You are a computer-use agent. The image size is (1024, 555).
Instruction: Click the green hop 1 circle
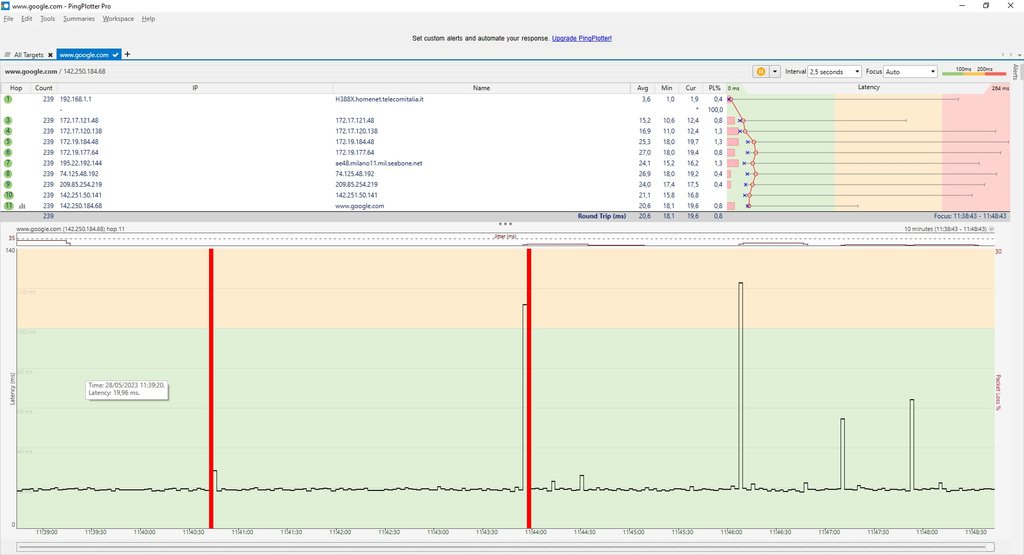8,99
